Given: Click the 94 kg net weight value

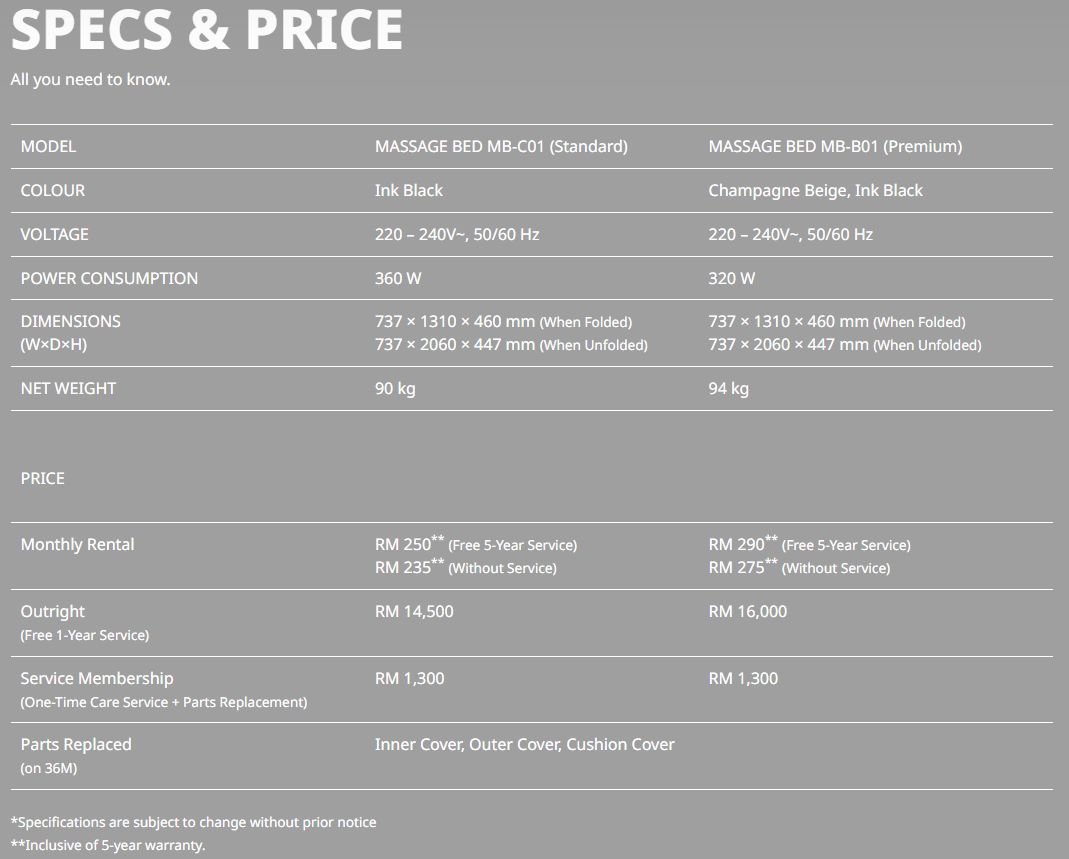Looking at the screenshot, I should (x=728, y=389).
